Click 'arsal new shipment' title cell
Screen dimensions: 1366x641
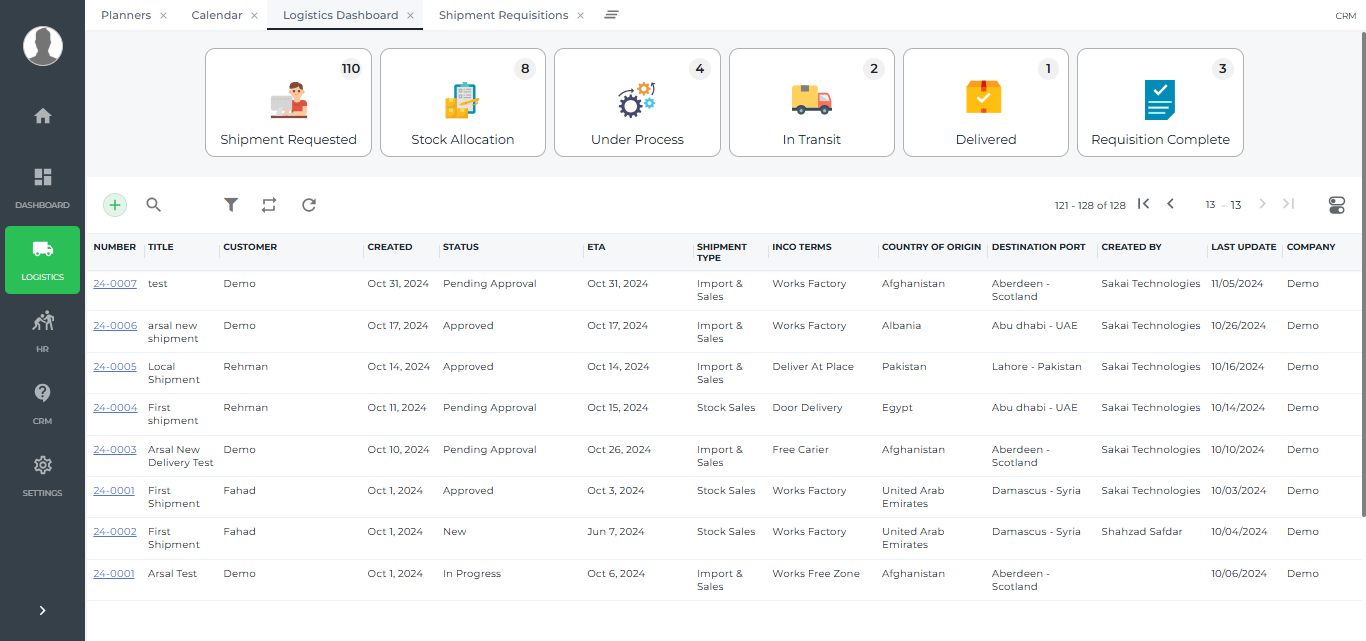(173, 332)
